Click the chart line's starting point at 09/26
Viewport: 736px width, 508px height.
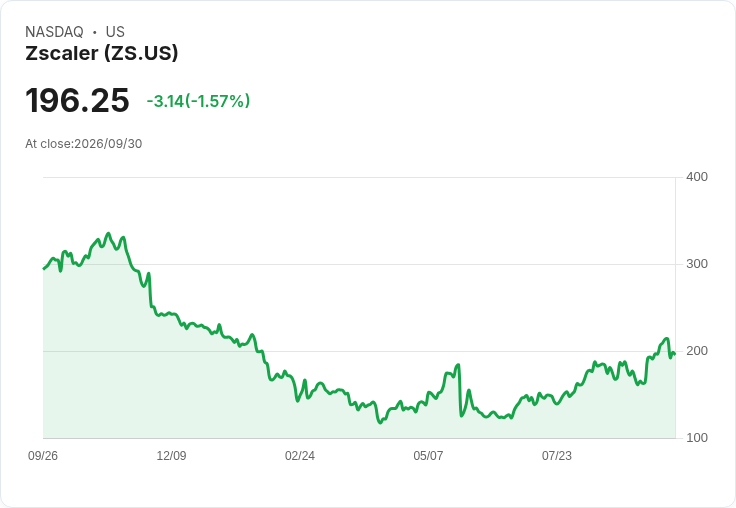[x=44, y=269]
